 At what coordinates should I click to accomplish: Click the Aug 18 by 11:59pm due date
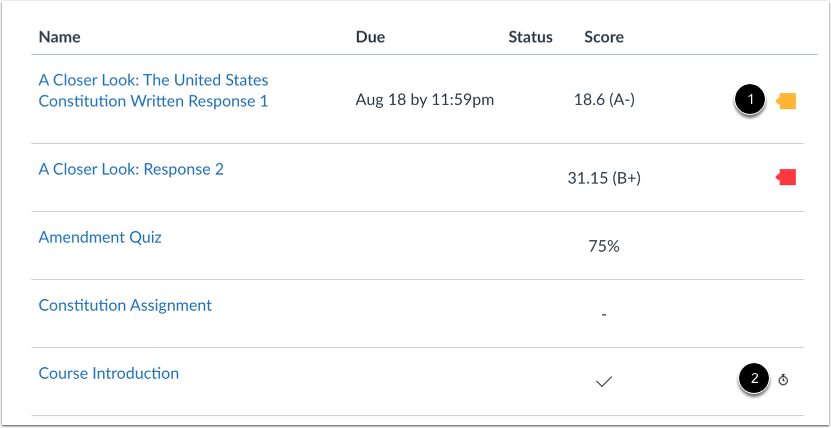point(425,100)
